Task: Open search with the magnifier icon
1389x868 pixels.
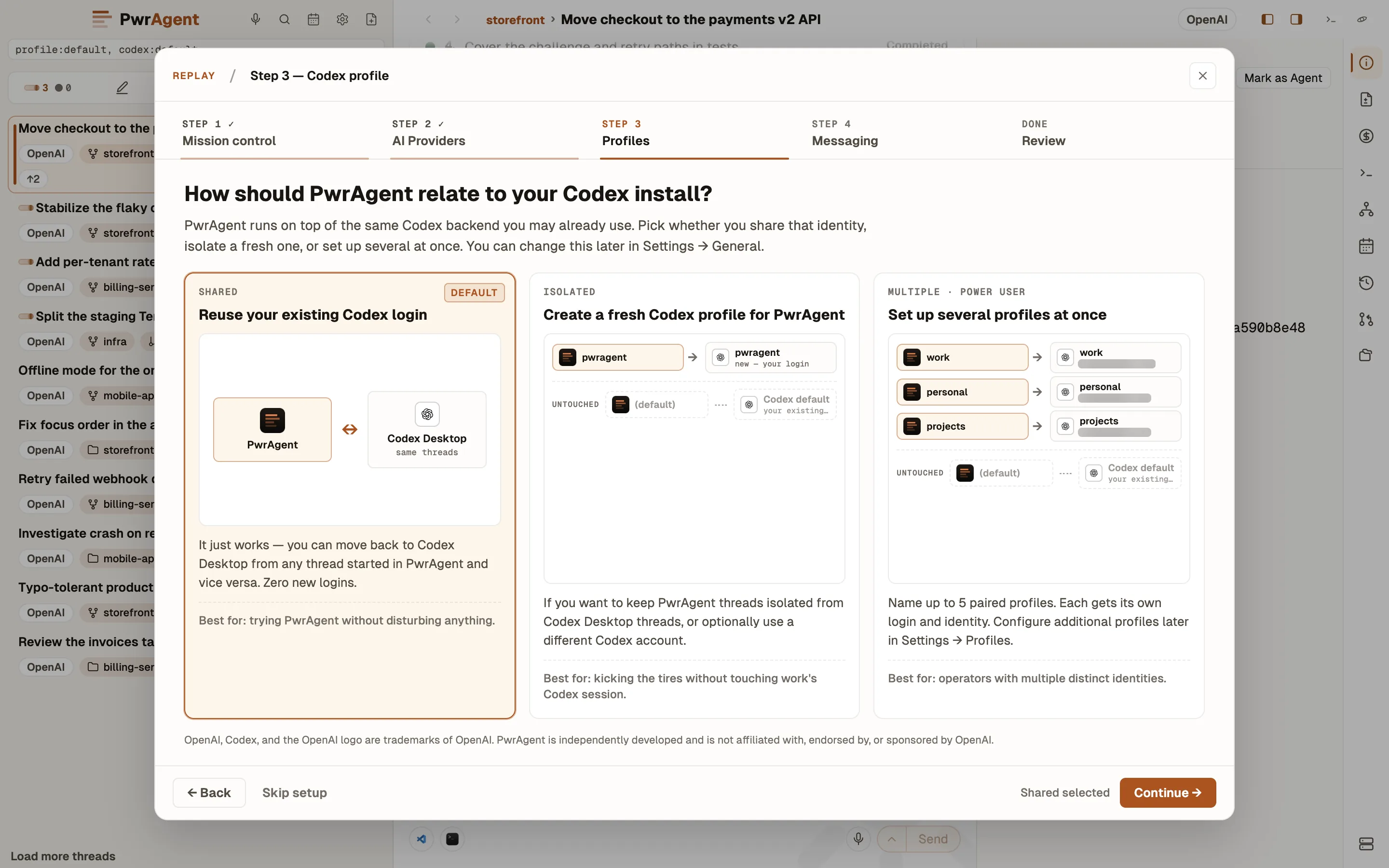Action: 284,19
